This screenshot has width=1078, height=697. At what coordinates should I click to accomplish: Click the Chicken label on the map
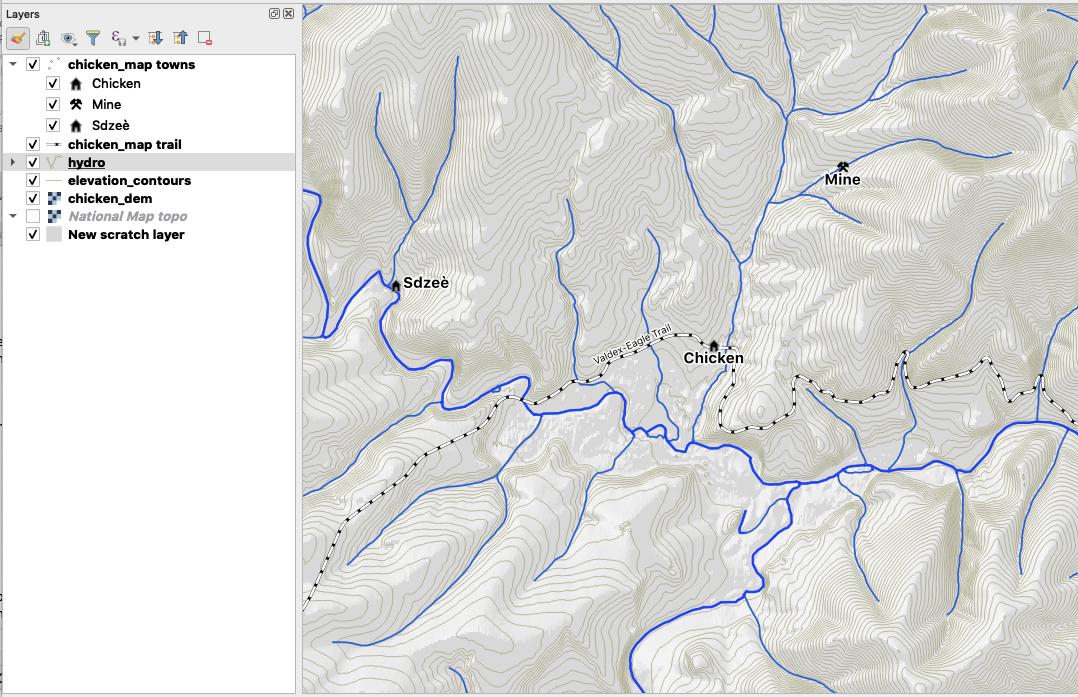[714, 358]
